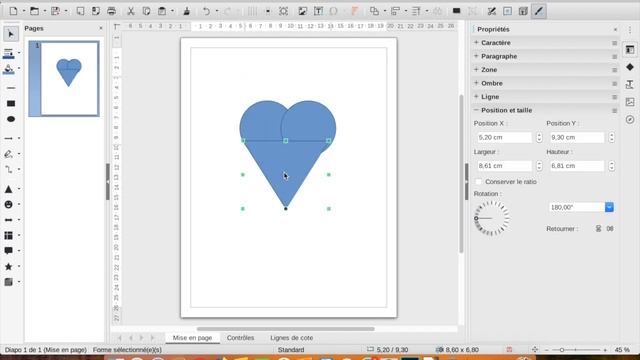Select the callout shapes tool
The width and height of the screenshot is (640, 360).
coord(8,251)
